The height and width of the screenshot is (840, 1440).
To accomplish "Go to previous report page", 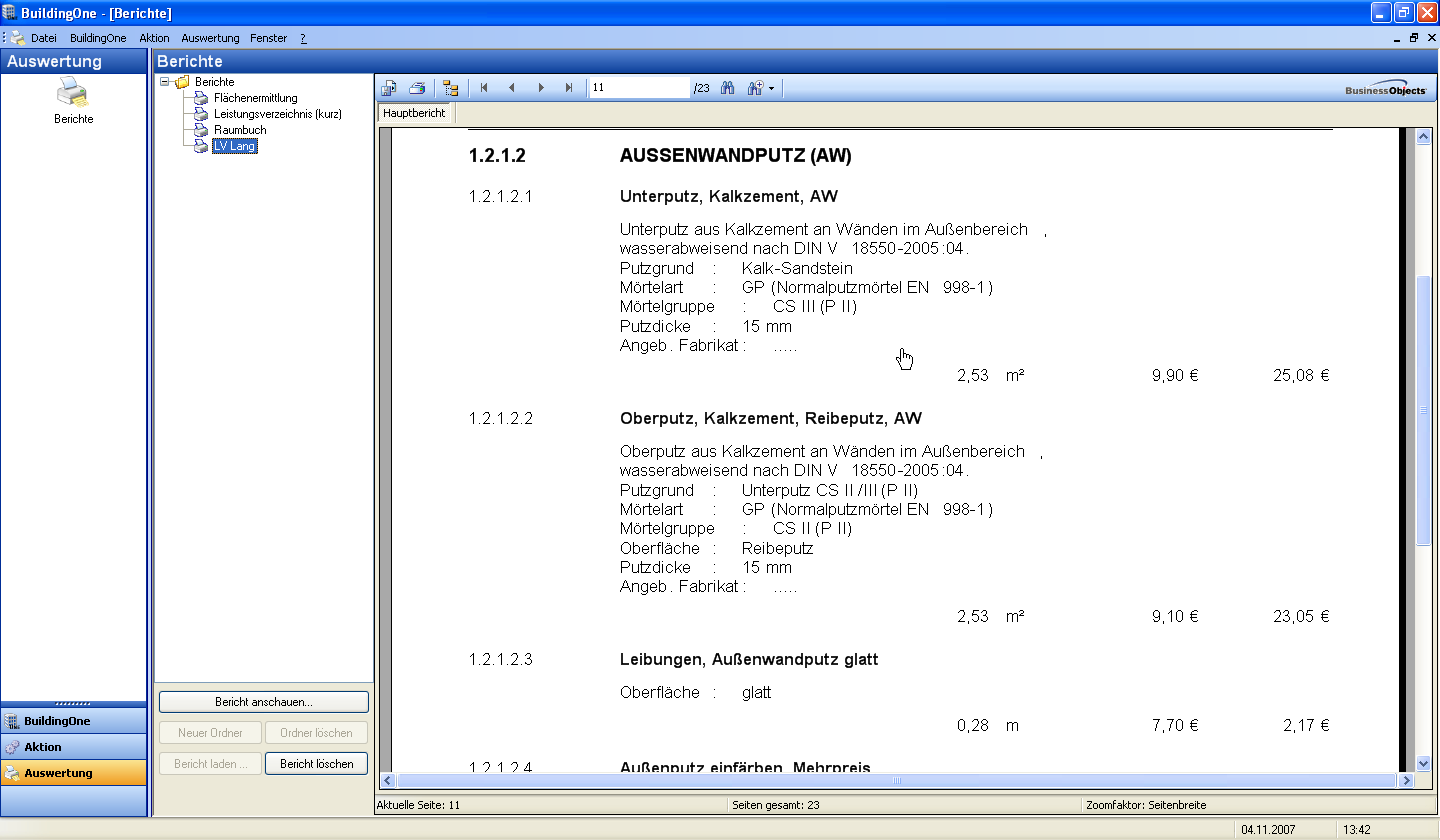I will [x=512, y=88].
